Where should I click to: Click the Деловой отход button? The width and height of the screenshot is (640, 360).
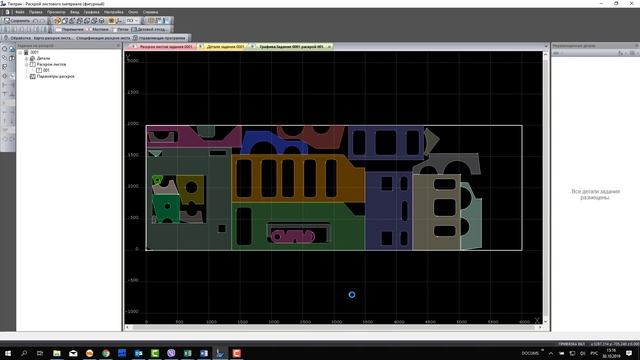[149, 29]
